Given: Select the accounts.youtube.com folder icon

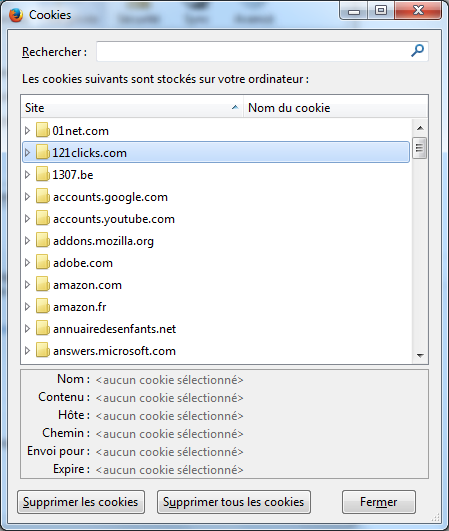Looking at the screenshot, I should coord(43,218).
